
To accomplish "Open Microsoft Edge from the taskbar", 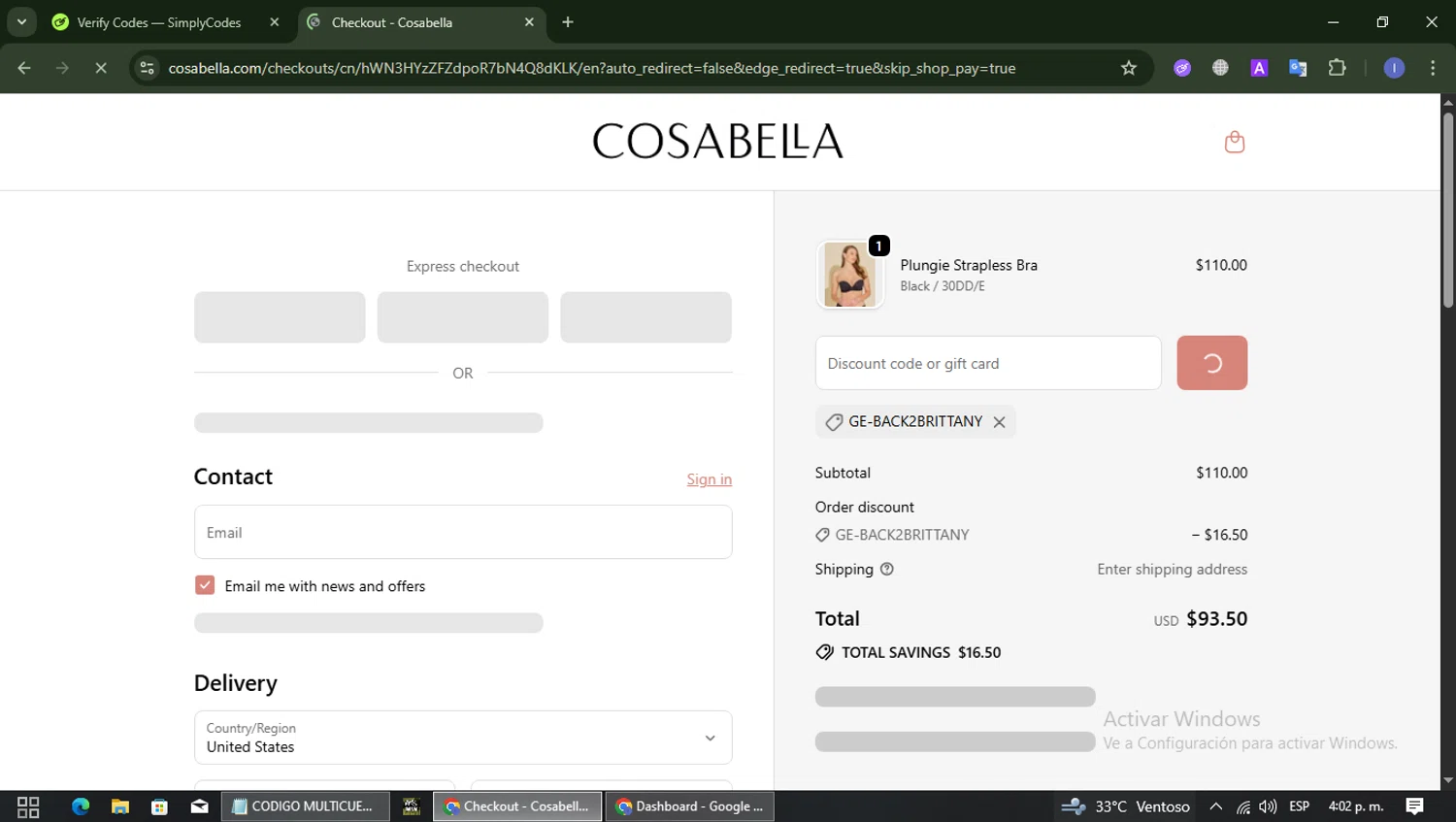I will point(81,806).
